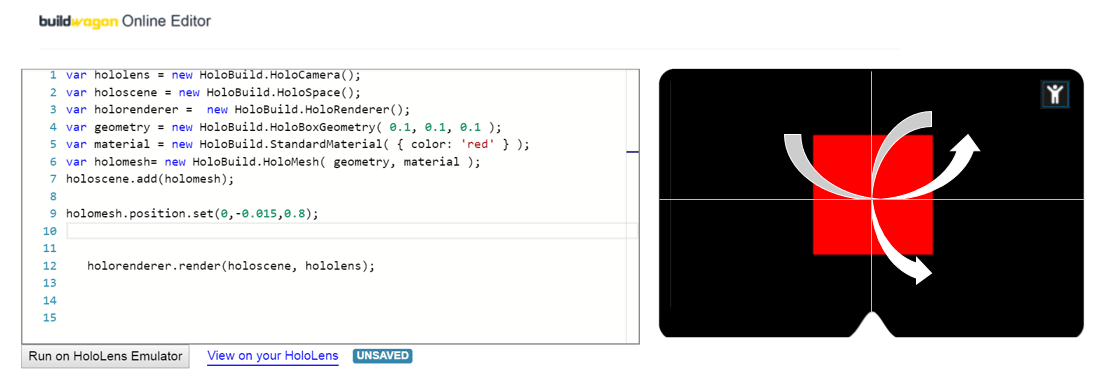Screen dimensions: 1102x381
Task: Click line number 9 in gutter
Action: pos(53,214)
